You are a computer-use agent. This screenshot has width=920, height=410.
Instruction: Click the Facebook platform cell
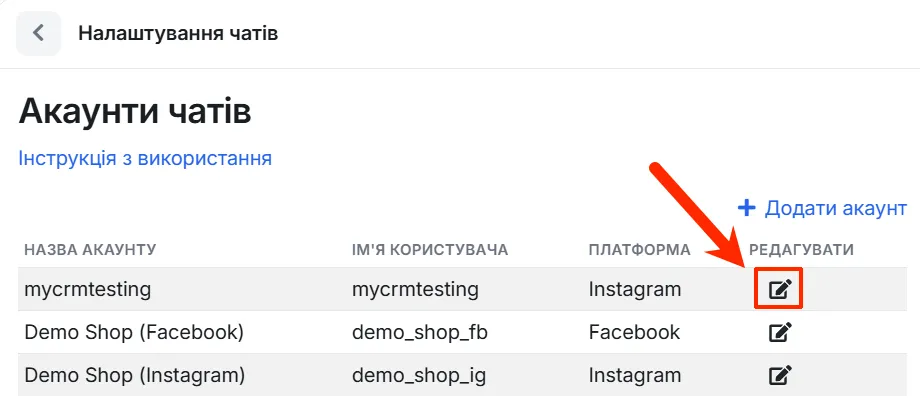634,332
